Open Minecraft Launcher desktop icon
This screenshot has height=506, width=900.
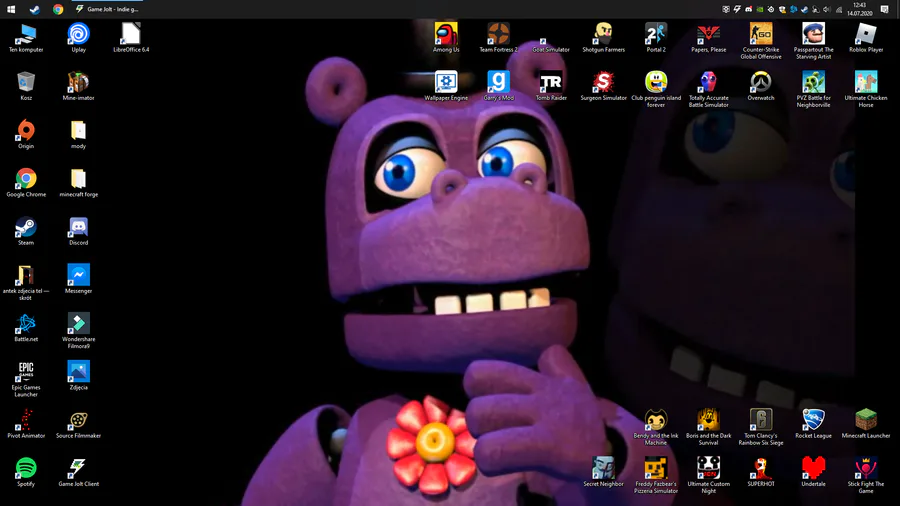click(866, 424)
